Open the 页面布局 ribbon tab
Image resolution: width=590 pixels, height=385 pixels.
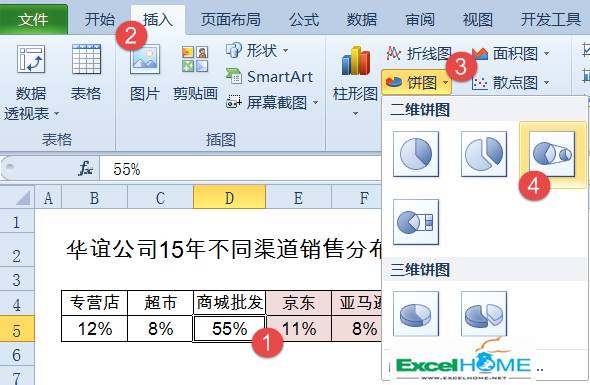click(231, 20)
